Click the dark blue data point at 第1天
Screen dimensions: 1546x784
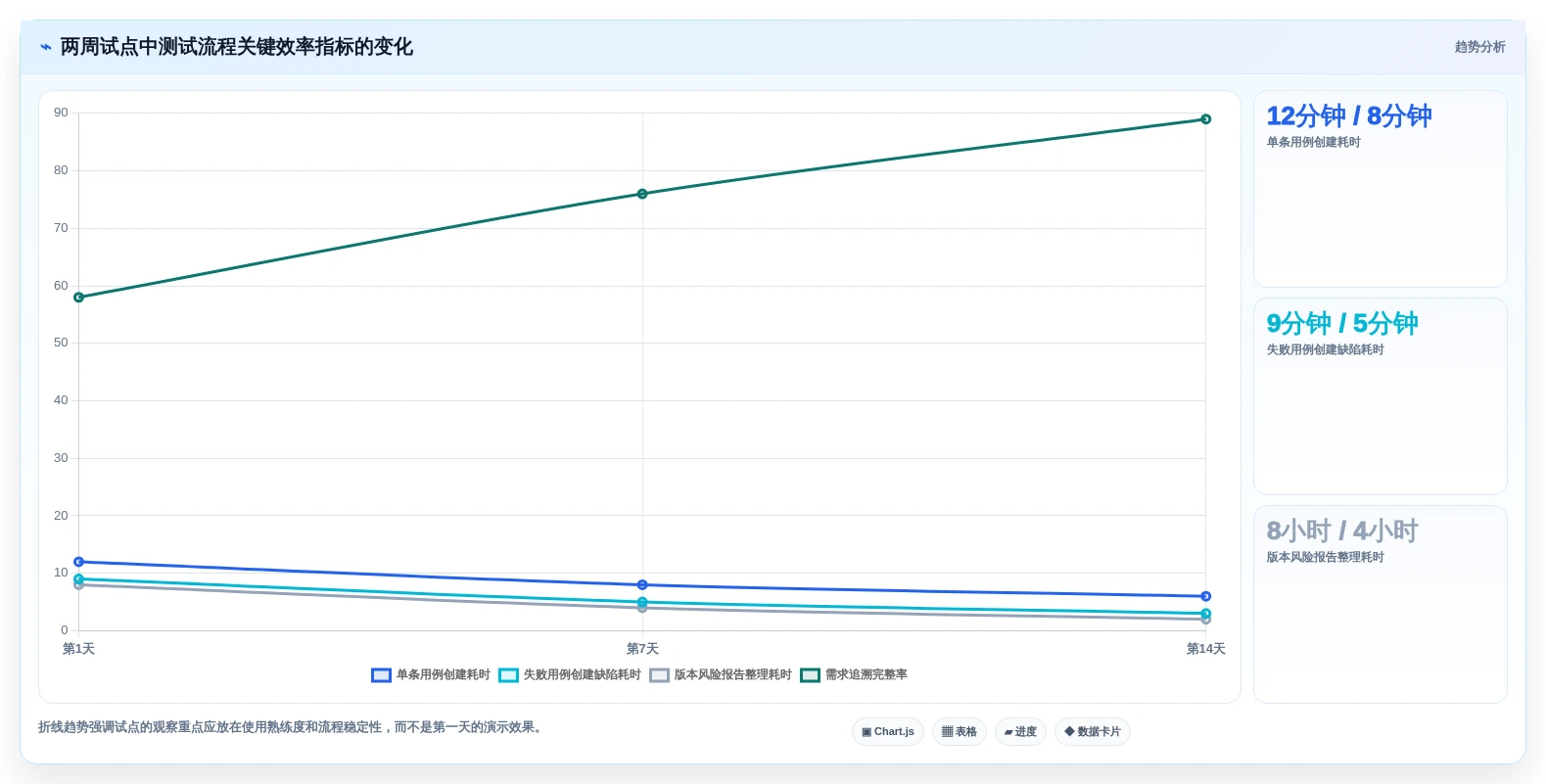(x=79, y=562)
